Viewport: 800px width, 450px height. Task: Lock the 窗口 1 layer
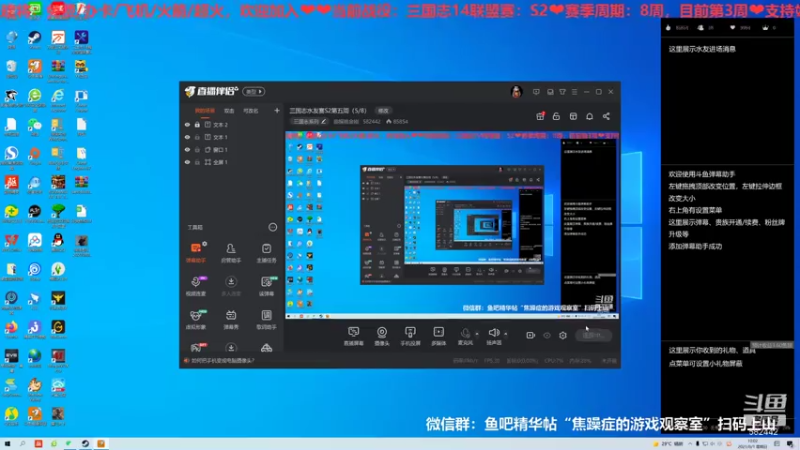197,149
